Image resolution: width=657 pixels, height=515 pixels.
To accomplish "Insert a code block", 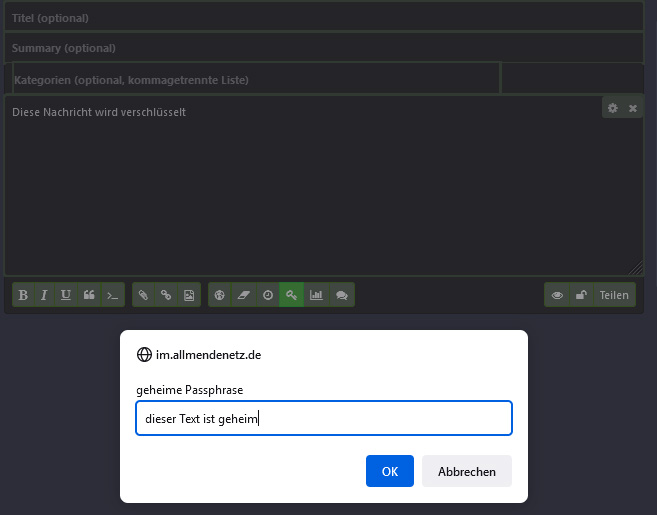I will (112, 295).
